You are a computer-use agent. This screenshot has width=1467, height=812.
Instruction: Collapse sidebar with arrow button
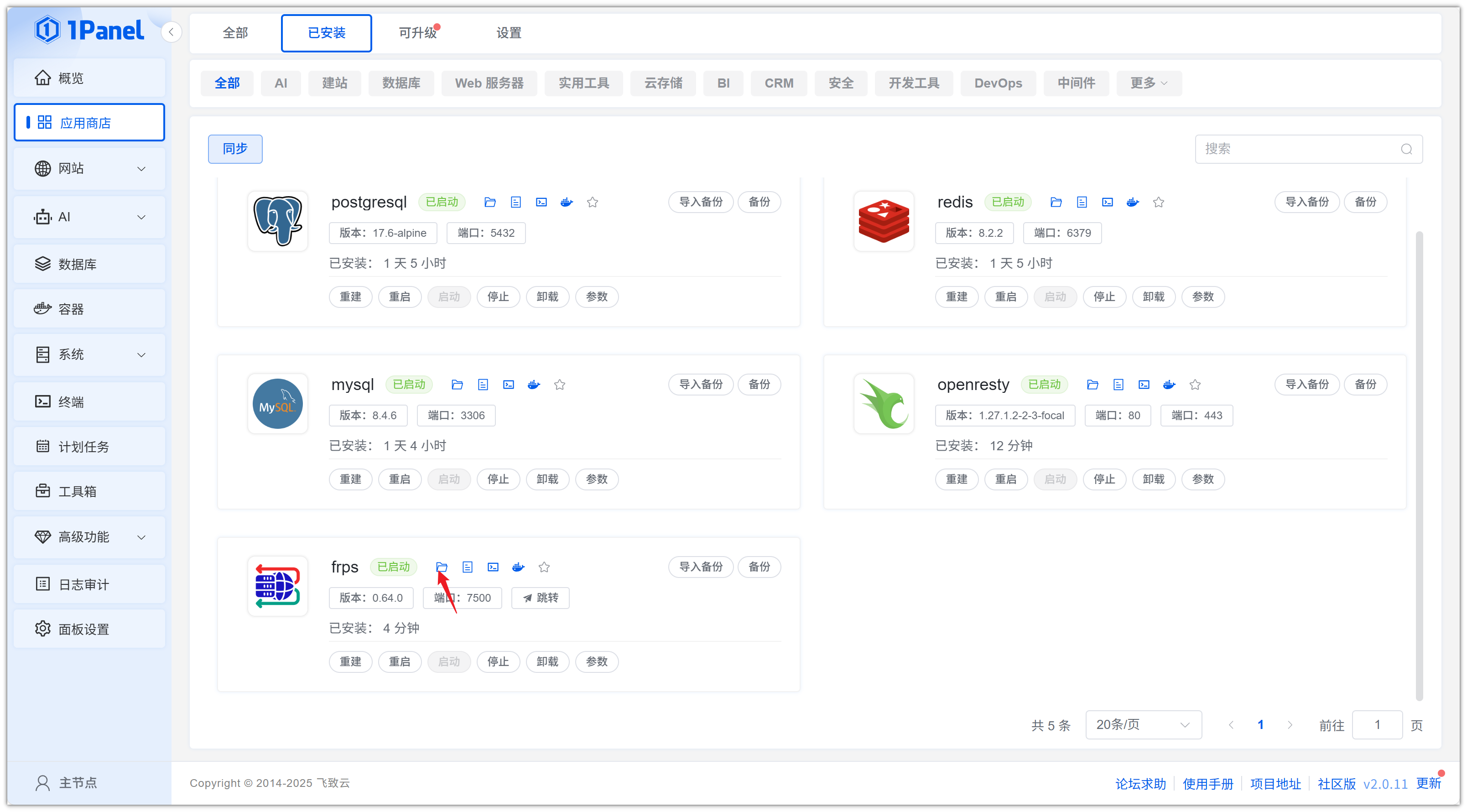pos(171,32)
